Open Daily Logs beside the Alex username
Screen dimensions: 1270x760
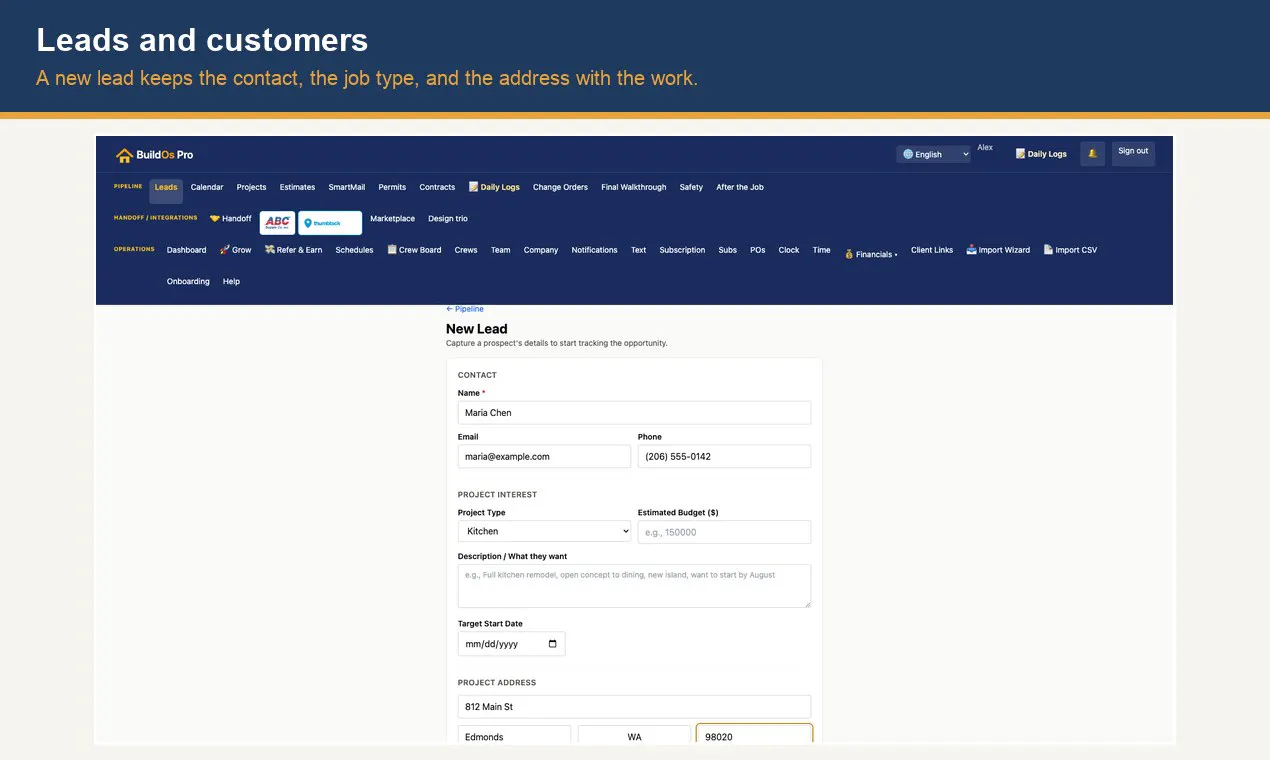pyautogui.click(x=1041, y=154)
